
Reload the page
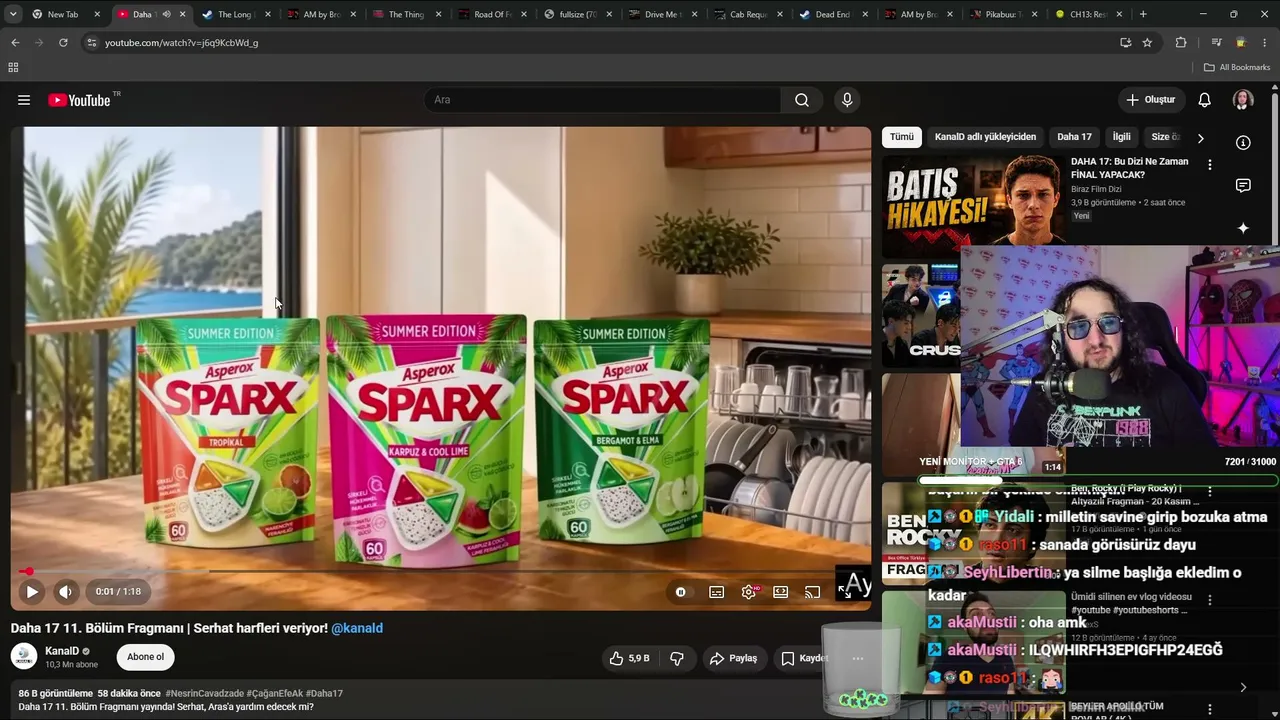[x=63, y=43]
